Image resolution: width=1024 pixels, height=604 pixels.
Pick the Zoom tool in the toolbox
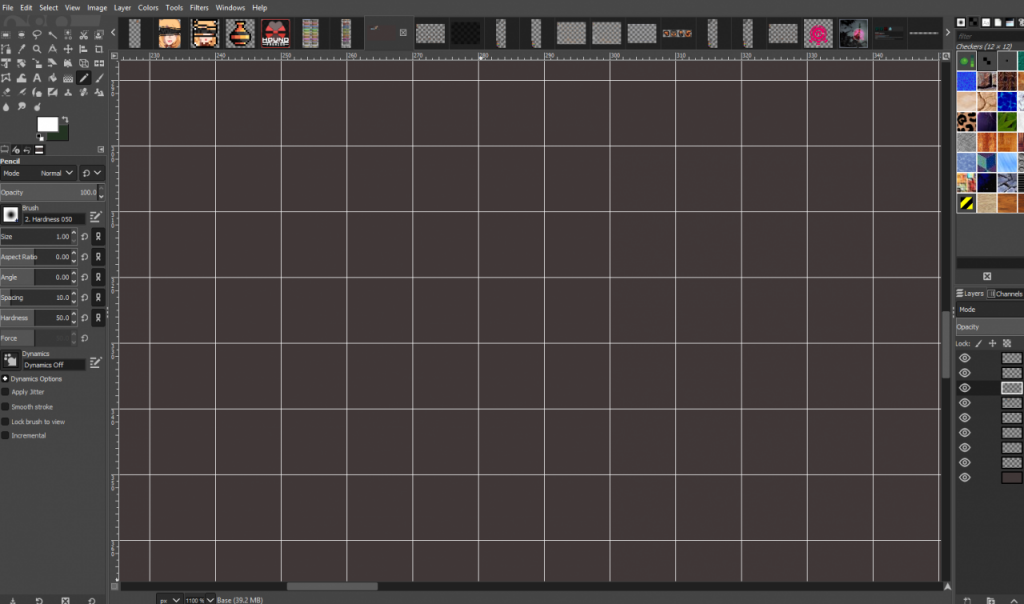(x=36, y=47)
